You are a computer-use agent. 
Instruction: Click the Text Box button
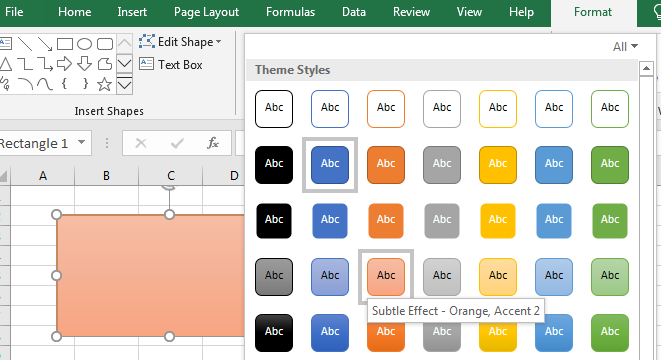tap(171, 64)
